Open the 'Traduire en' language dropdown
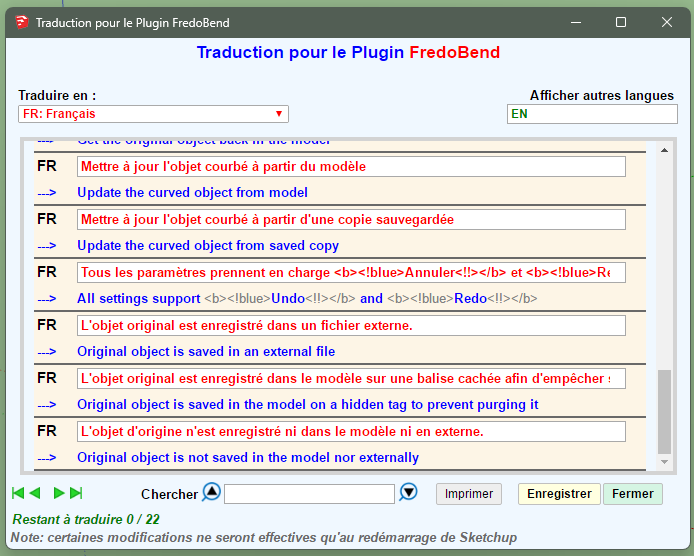694x556 pixels. click(153, 114)
